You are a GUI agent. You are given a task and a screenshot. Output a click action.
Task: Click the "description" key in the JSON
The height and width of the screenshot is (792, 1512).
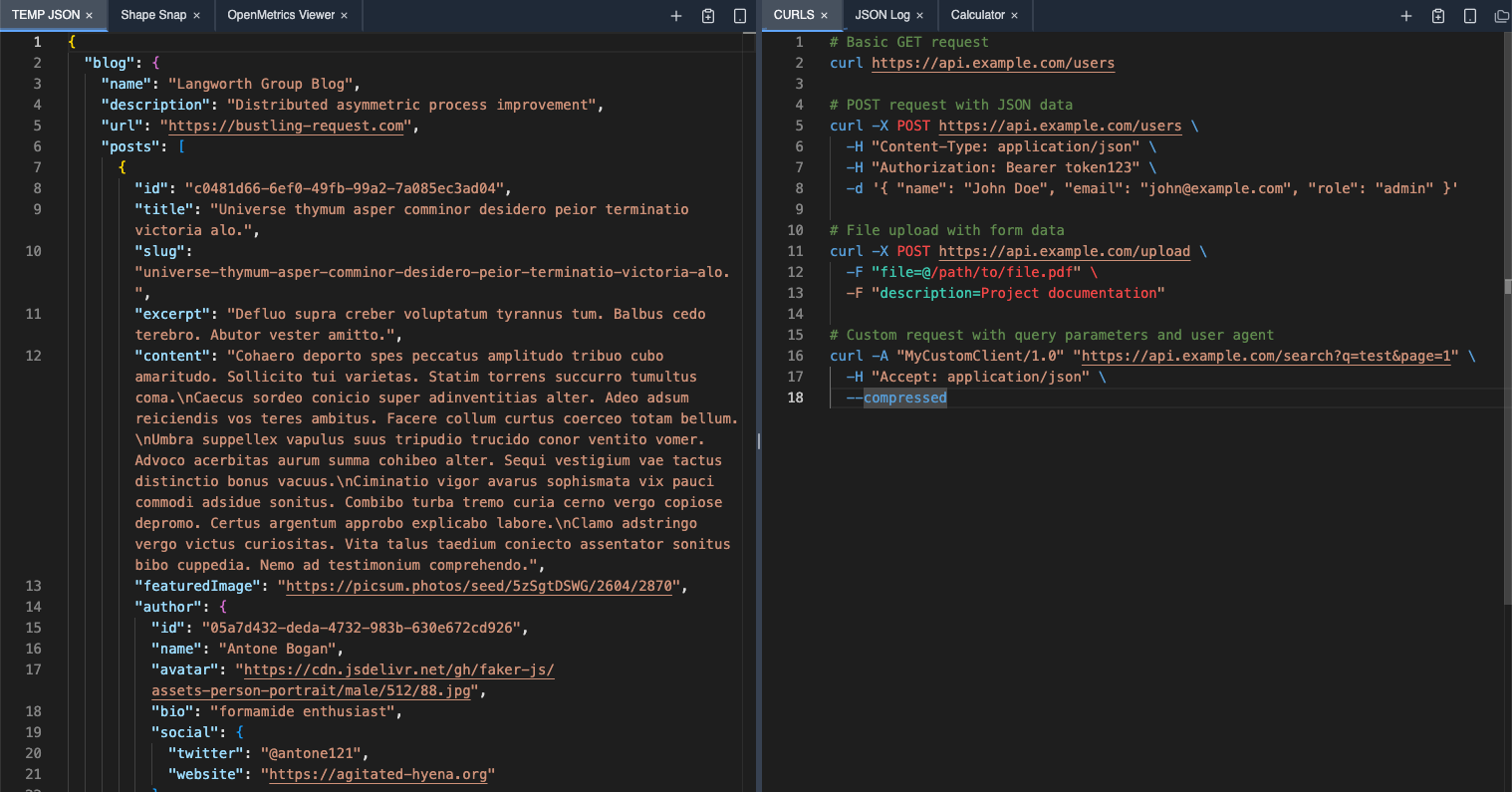pos(155,105)
